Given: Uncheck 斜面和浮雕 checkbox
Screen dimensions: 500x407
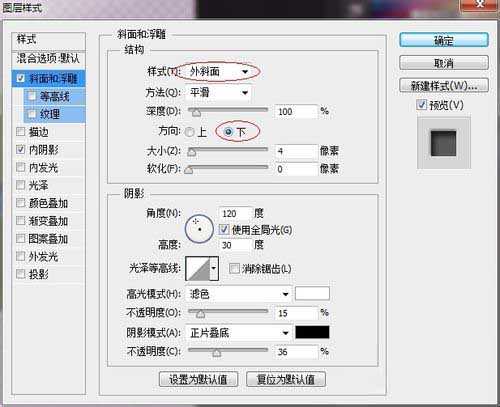Looking at the screenshot, I should tap(21, 78).
